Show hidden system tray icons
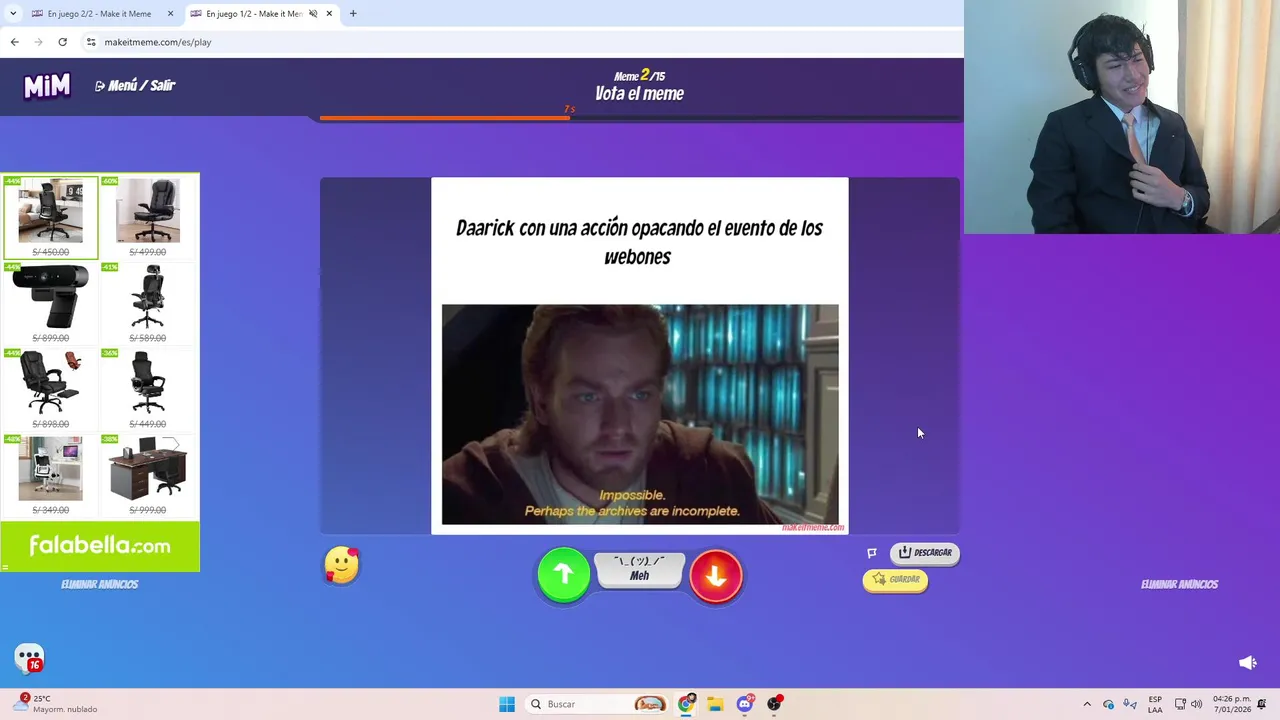This screenshot has width=1280, height=720. coord(1087,704)
